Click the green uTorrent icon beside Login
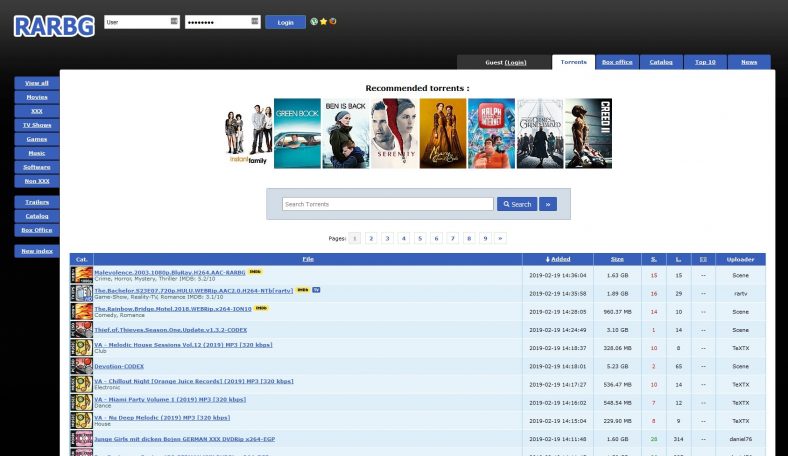Image resolution: width=788 pixels, height=456 pixels. [x=314, y=22]
